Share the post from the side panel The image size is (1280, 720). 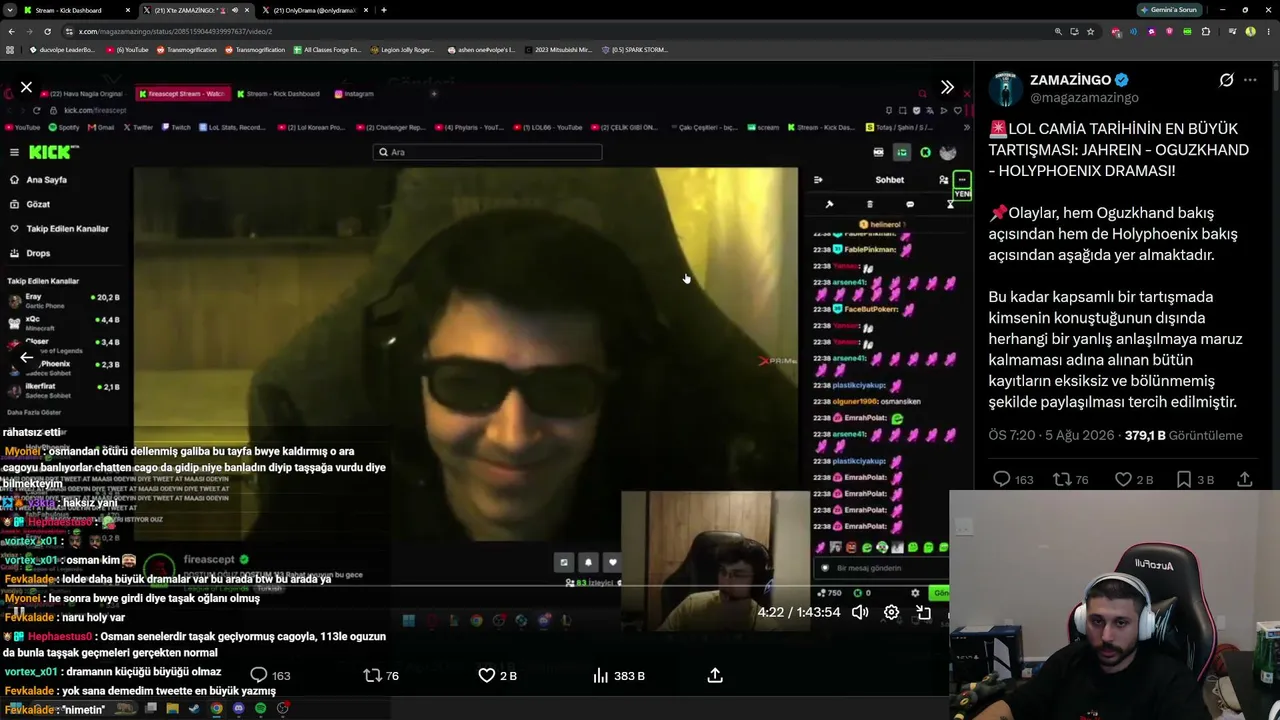coord(1245,479)
